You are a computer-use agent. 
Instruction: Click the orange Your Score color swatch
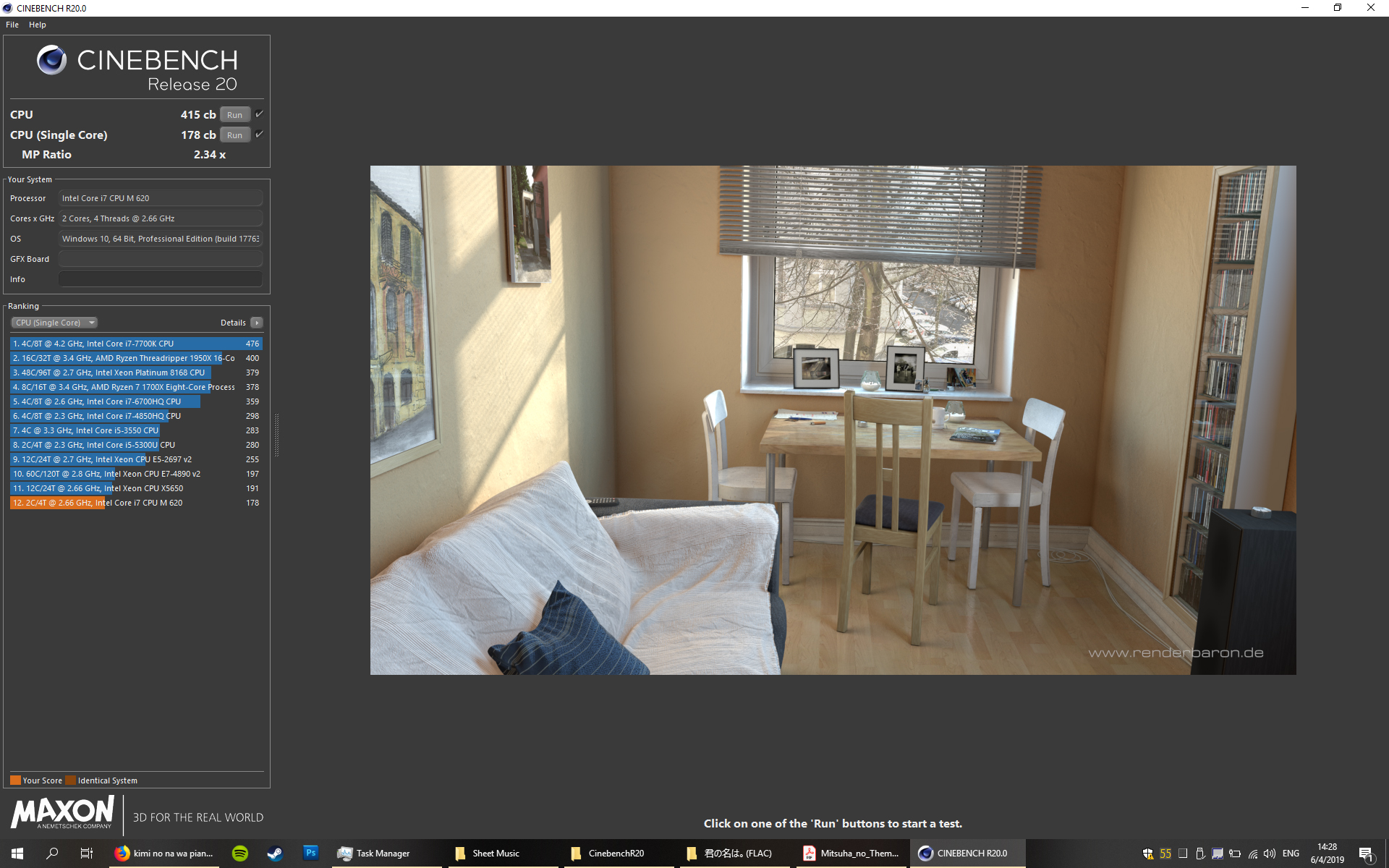[15, 780]
